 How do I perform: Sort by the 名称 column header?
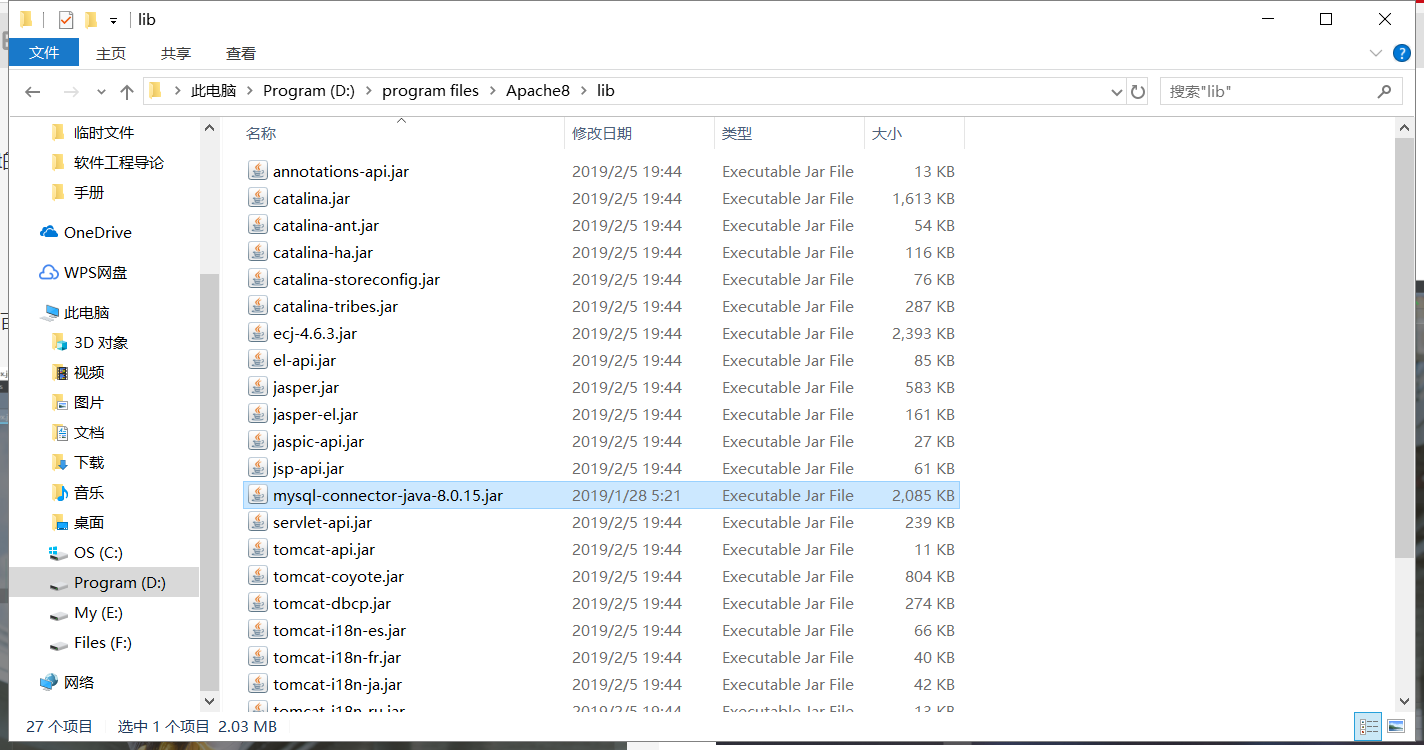pyautogui.click(x=403, y=133)
